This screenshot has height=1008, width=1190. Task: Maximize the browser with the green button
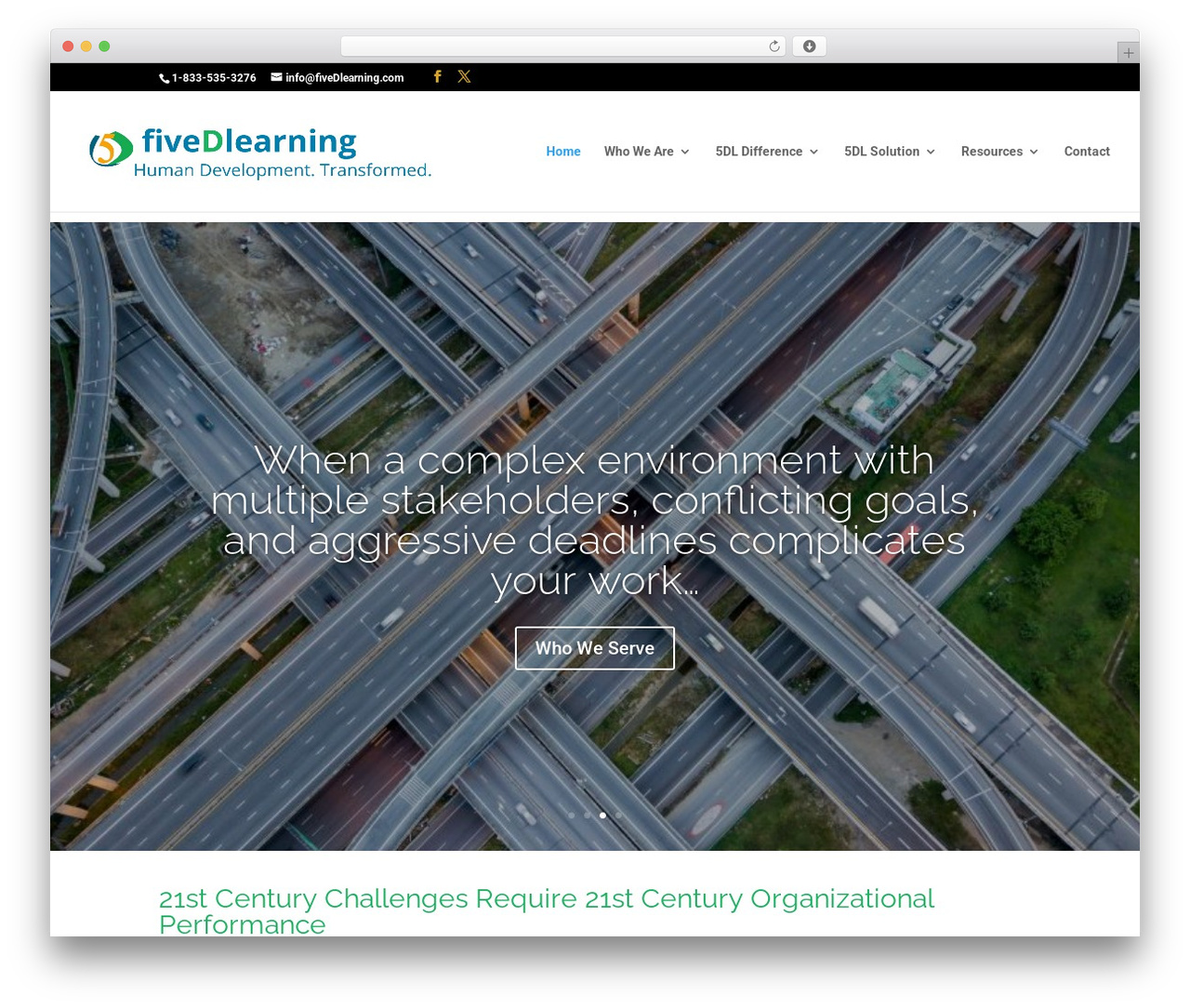[x=104, y=46]
